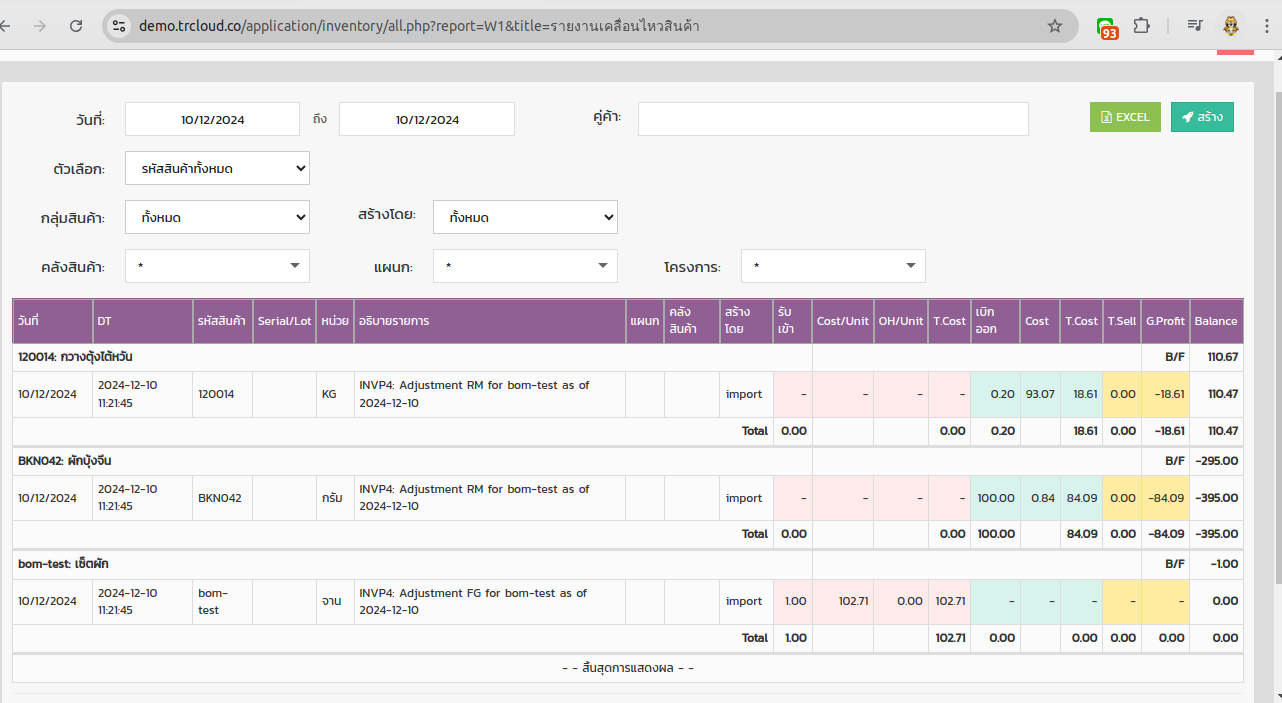
Task: Click the B/F balance value -295.00
Action: pyautogui.click(x=1216, y=461)
